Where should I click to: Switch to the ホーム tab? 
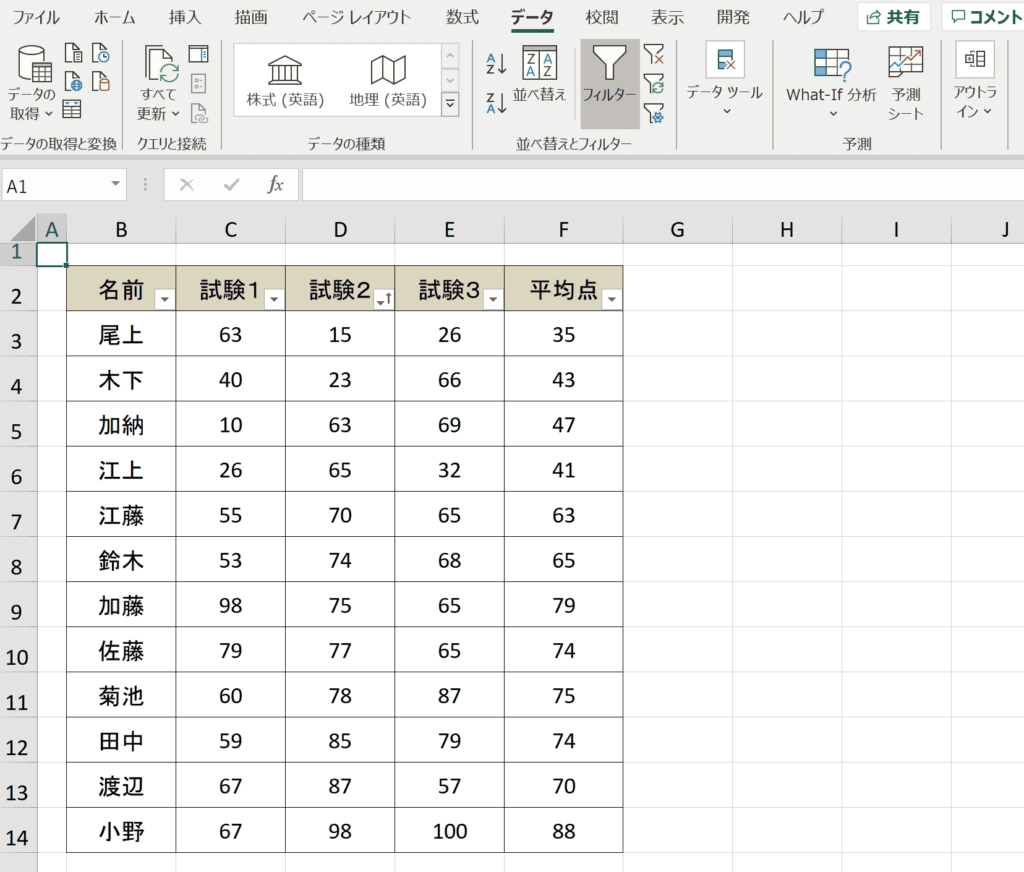pyautogui.click(x=114, y=17)
